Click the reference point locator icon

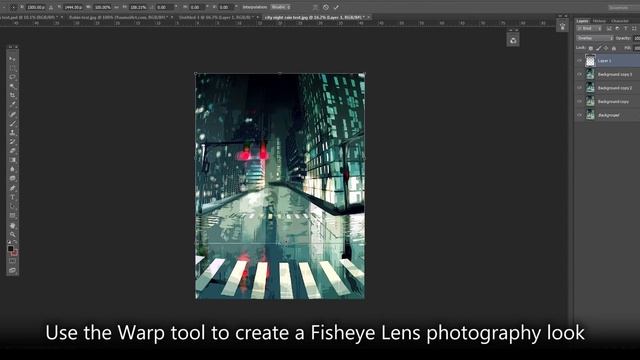pos(13,7)
